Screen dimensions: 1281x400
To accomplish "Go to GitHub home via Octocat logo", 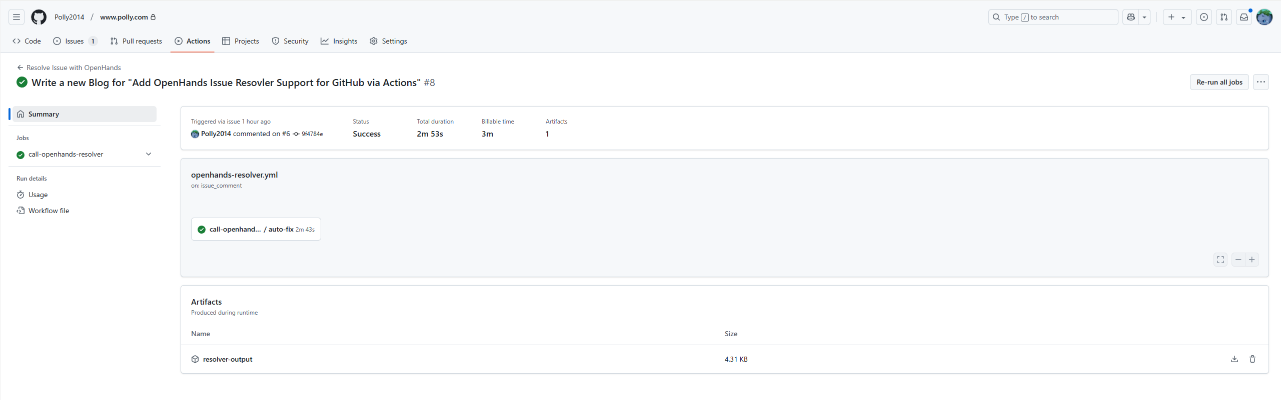I will point(39,17).
